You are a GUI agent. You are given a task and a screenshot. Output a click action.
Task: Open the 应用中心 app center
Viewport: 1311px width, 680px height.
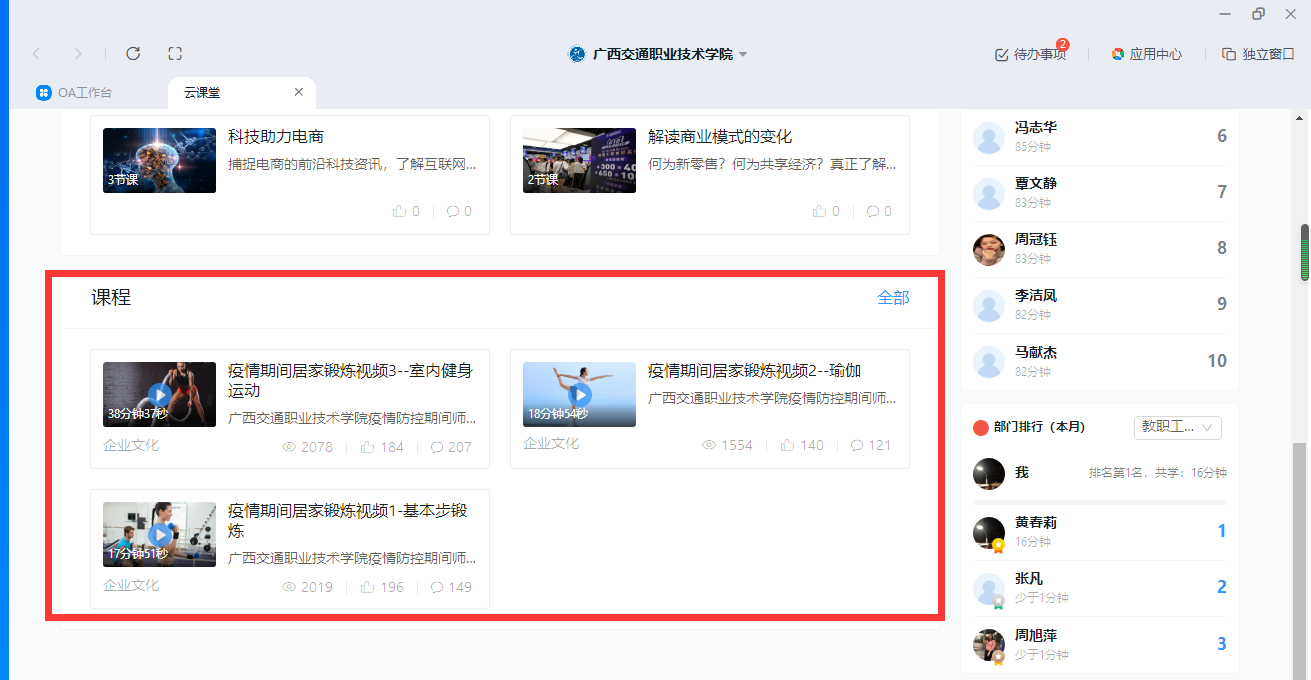pos(1146,54)
